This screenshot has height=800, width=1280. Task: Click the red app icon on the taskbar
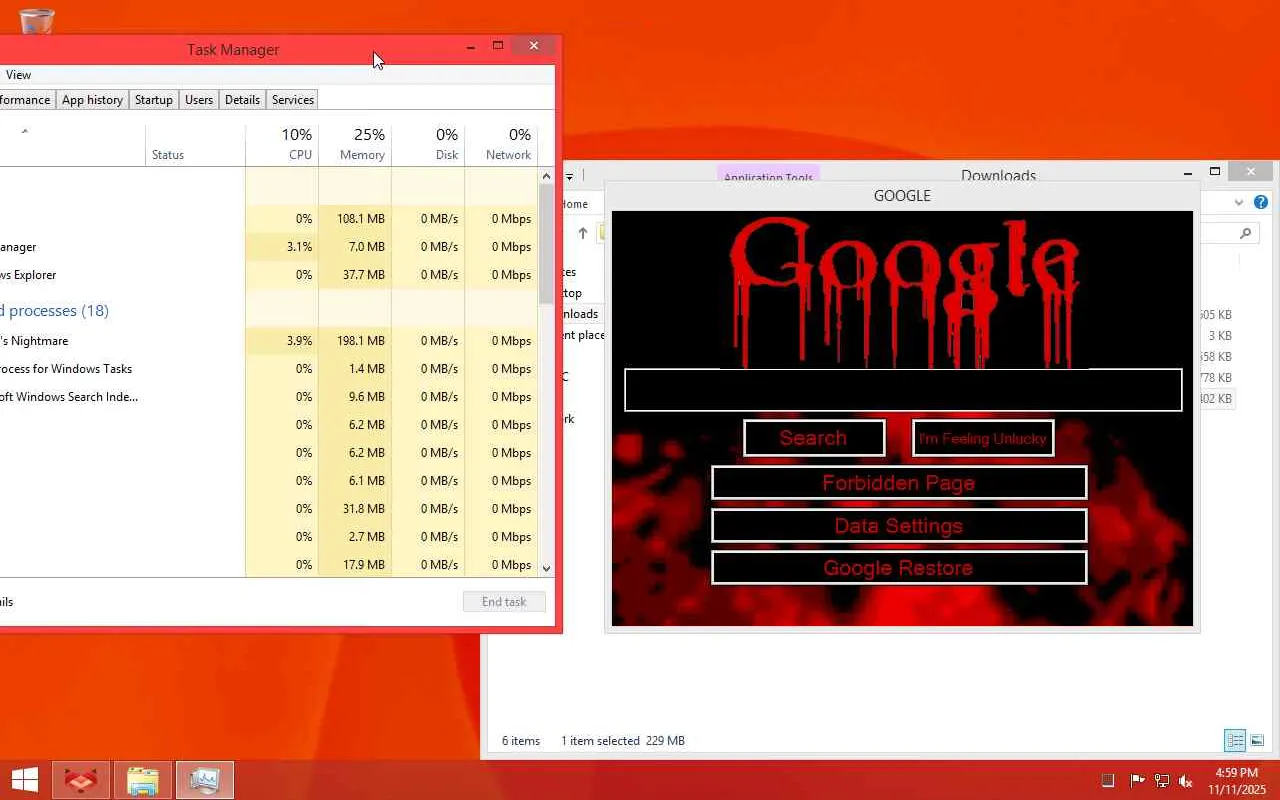pos(81,780)
